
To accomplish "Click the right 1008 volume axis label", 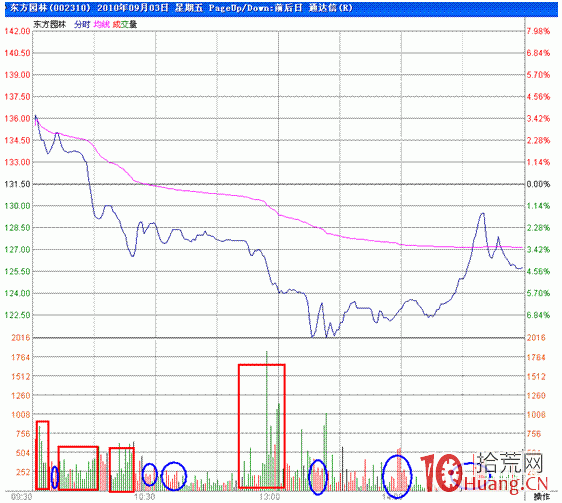I will pyautogui.click(x=536, y=415).
